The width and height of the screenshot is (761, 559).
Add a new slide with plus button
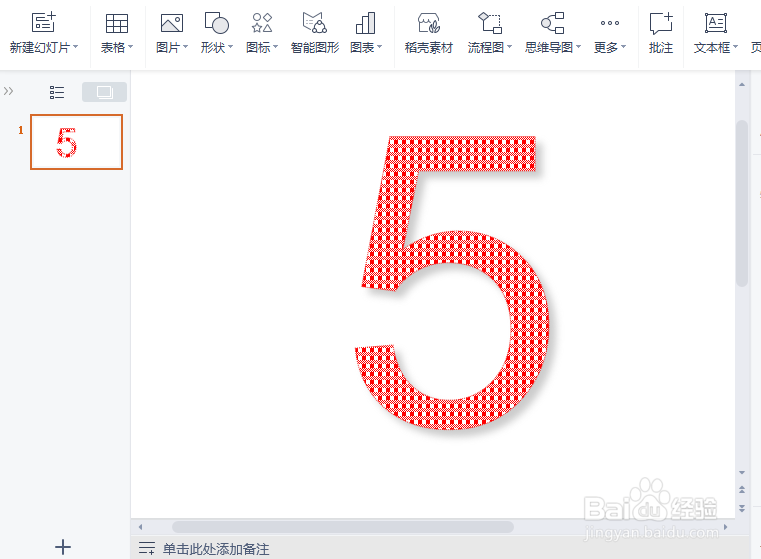pos(63,547)
